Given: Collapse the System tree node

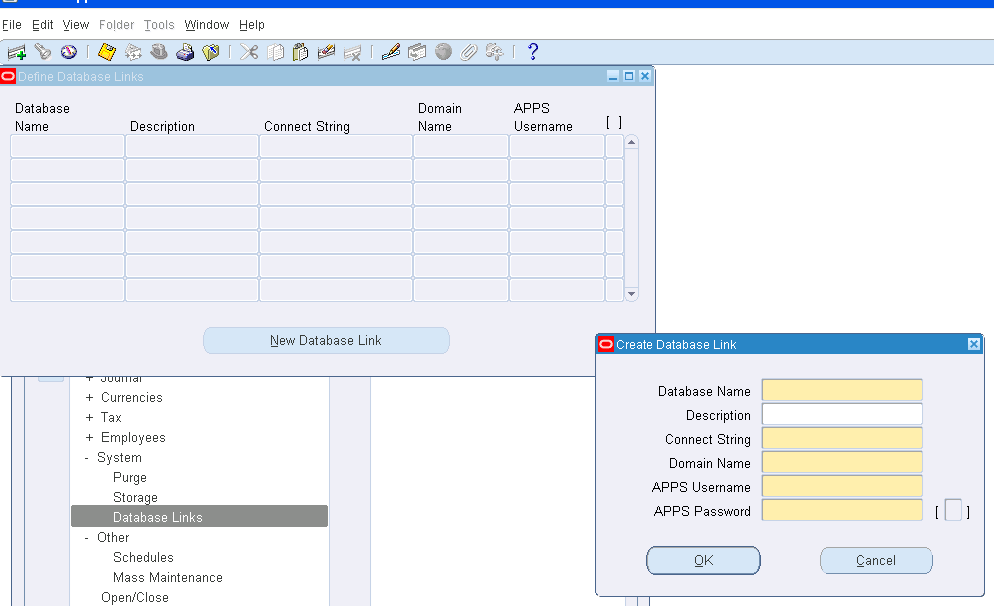Looking at the screenshot, I should pos(87,458).
